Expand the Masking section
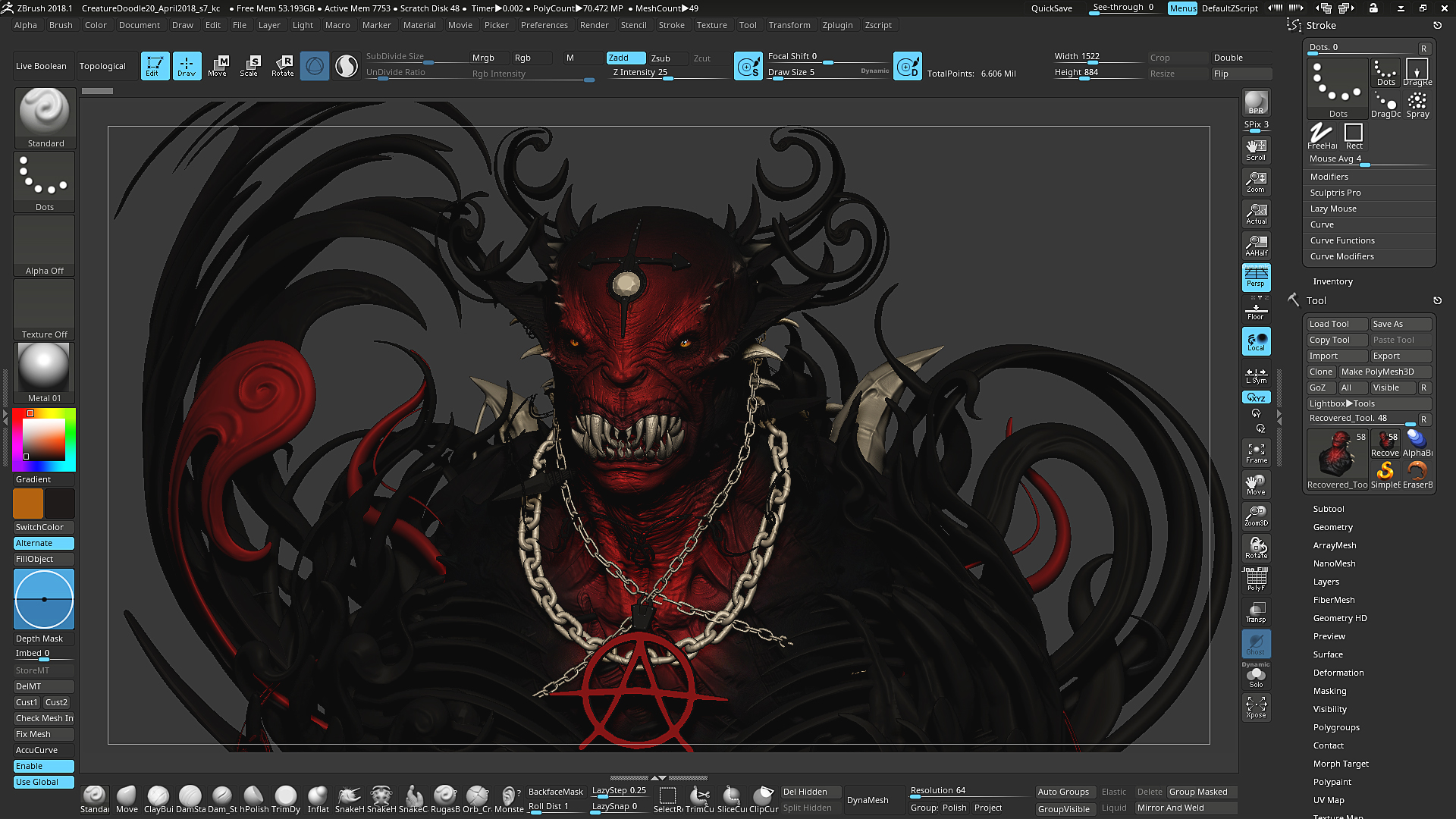 pos(1329,691)
